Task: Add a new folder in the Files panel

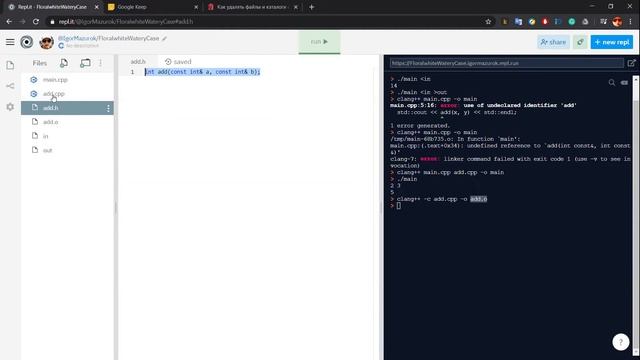Action: pyautogui.click(x=85, y=63)
